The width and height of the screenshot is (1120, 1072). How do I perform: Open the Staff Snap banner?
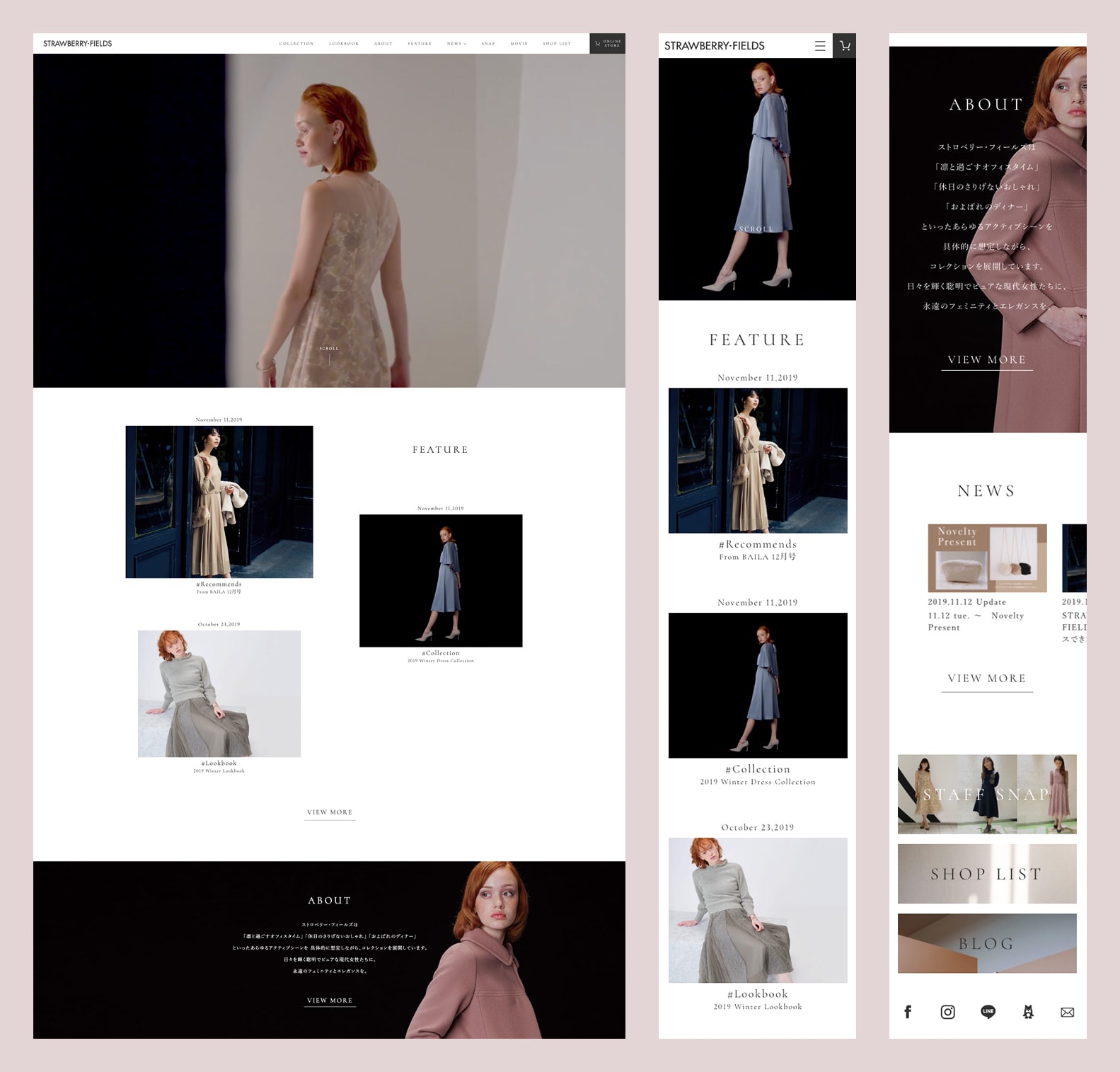(986, 794)
